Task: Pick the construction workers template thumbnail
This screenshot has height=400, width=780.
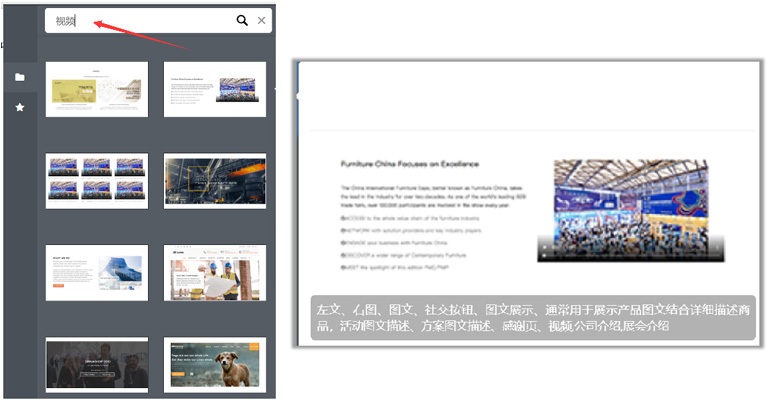Action: (x=215, y=272)
